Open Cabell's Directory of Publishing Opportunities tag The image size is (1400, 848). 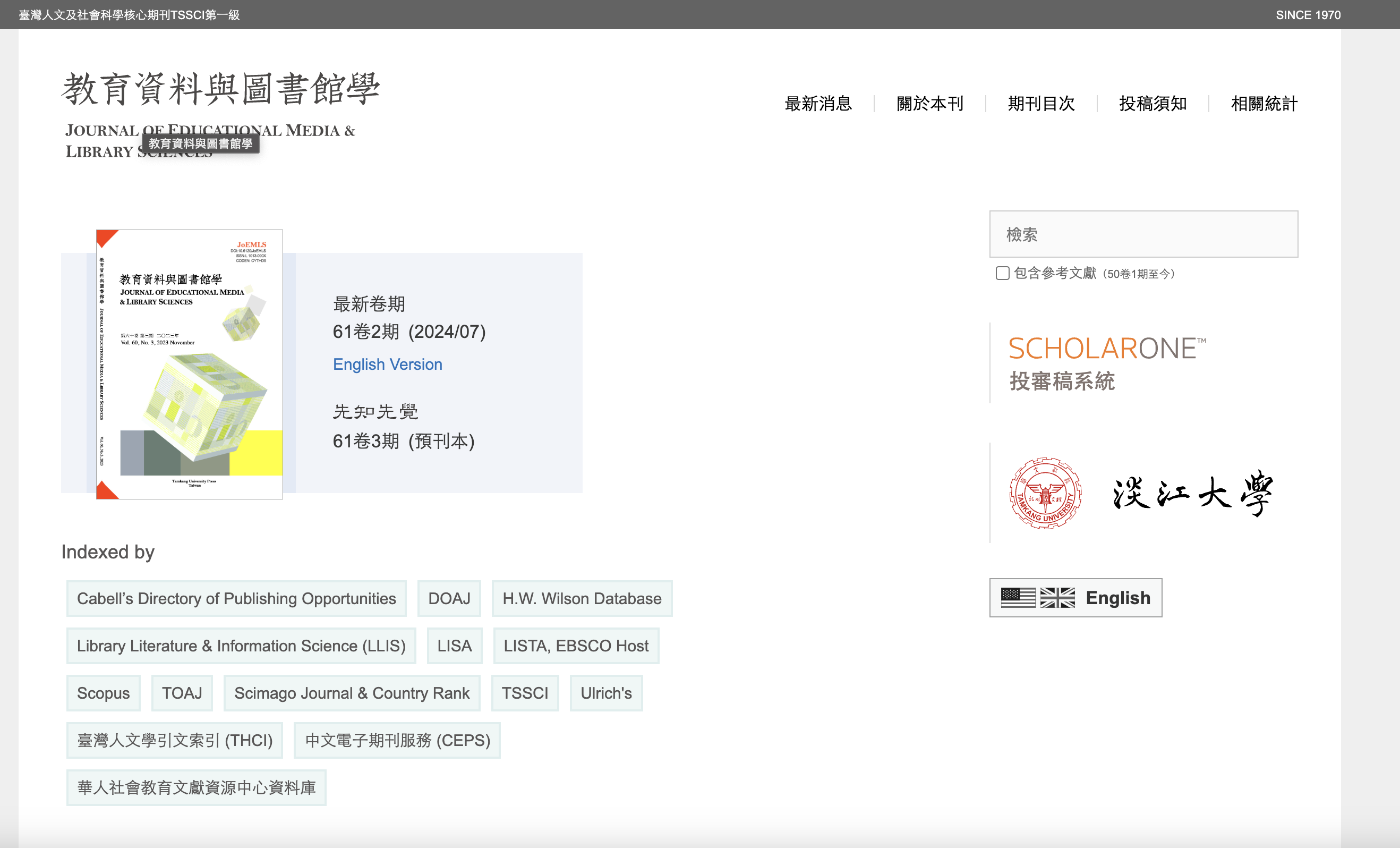pyautogui.click(x=236, y=598)
